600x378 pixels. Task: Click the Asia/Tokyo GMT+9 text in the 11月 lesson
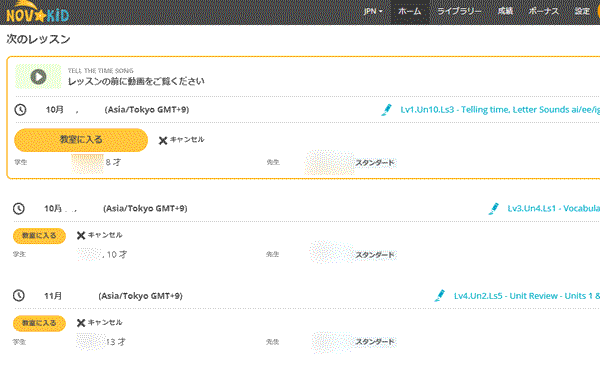click(140, 296)
